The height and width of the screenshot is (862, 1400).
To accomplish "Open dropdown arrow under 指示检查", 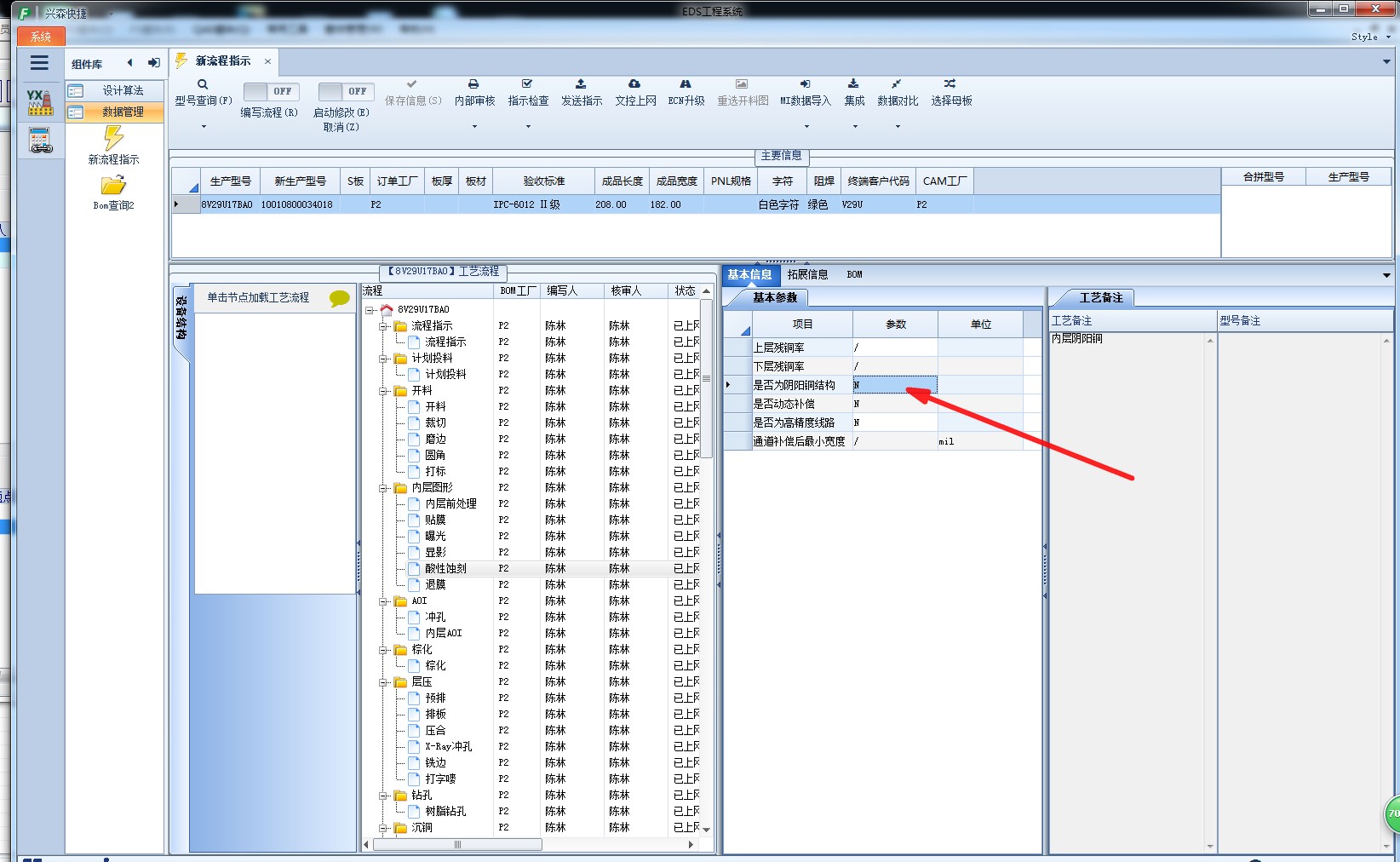I will coord(528,127).
